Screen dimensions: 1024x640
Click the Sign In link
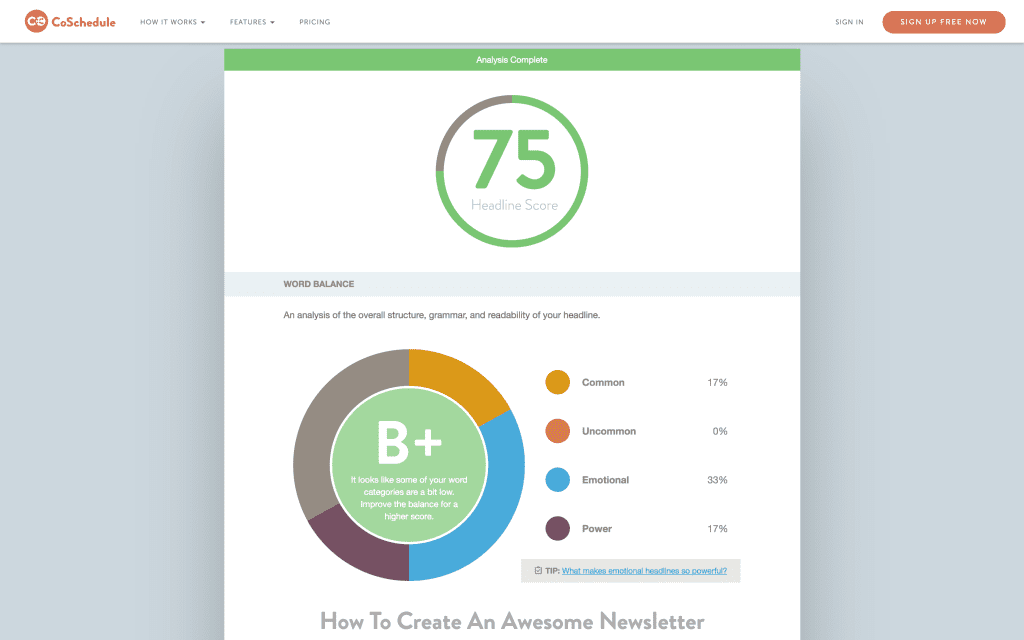click(848, 21)
